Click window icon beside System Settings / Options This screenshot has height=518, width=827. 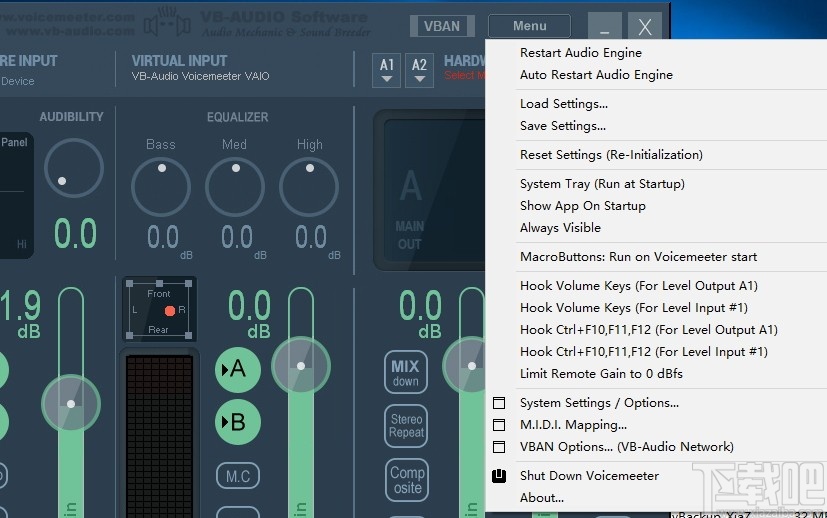point(499,403)
